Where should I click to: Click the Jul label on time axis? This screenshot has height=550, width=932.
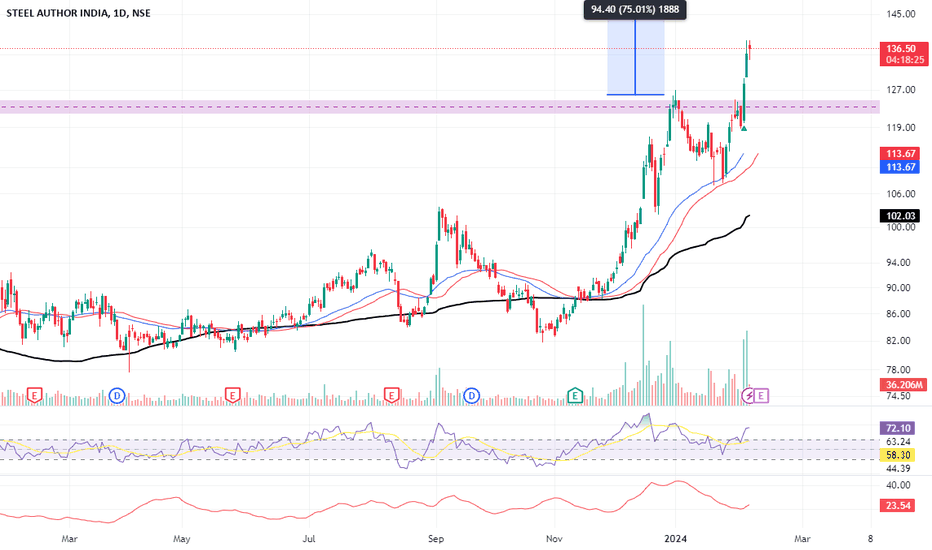[308, 539]
